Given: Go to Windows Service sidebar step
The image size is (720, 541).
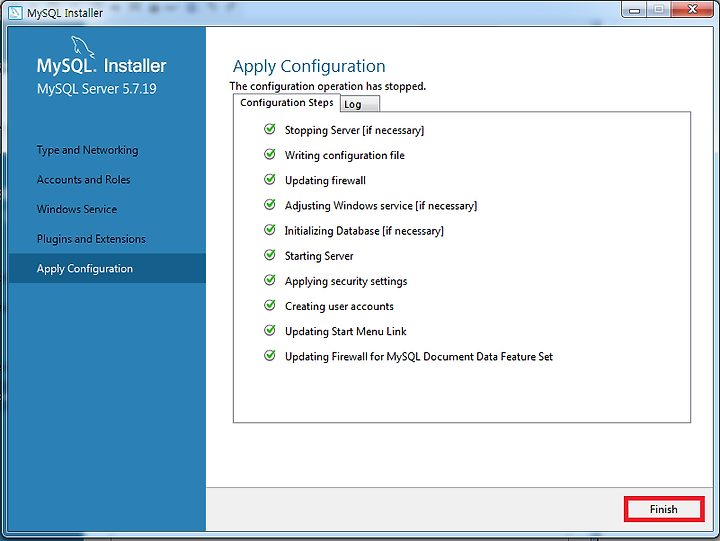Looking at the screenshot, I should click(x=77, y=209).
